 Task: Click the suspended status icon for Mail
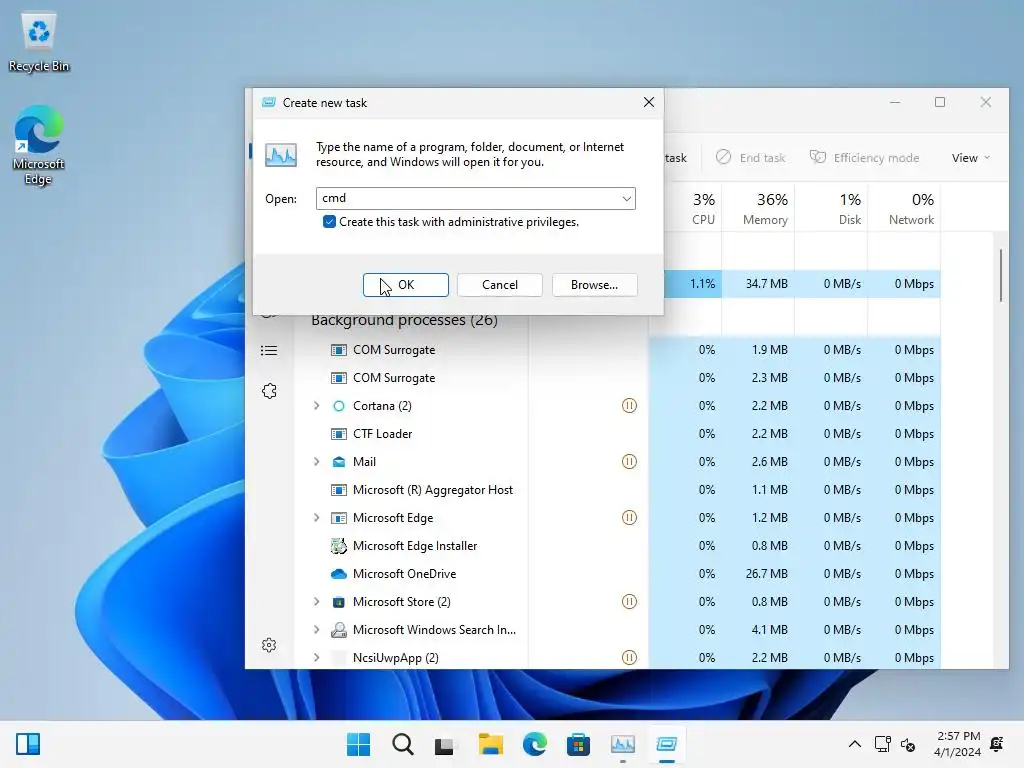(x=629, y=462)
